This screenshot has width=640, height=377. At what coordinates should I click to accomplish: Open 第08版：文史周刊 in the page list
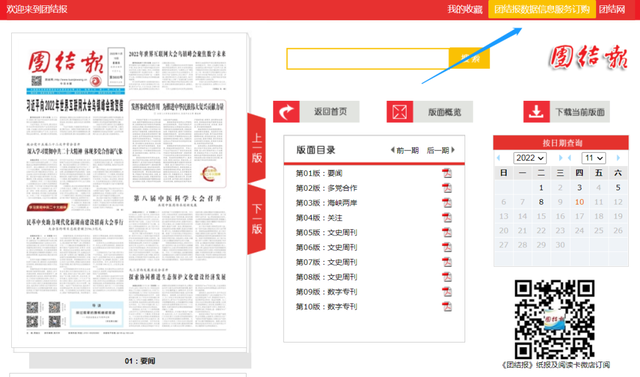point(326,277)
